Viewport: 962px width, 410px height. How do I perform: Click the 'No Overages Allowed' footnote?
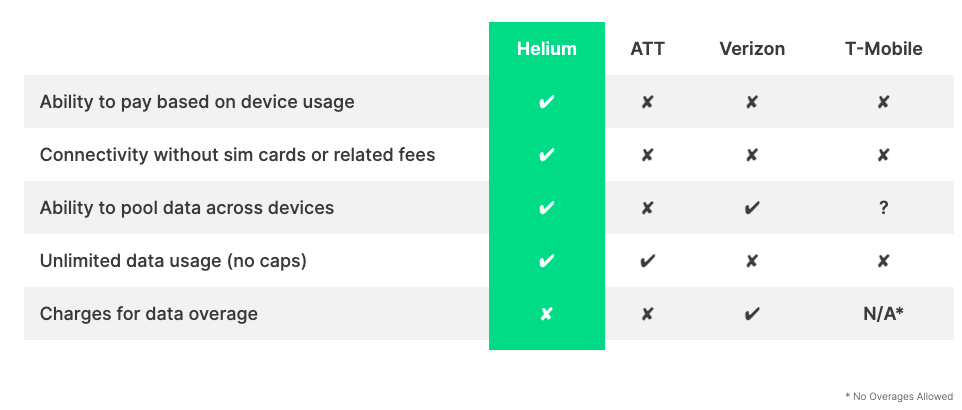click(899, 396)
